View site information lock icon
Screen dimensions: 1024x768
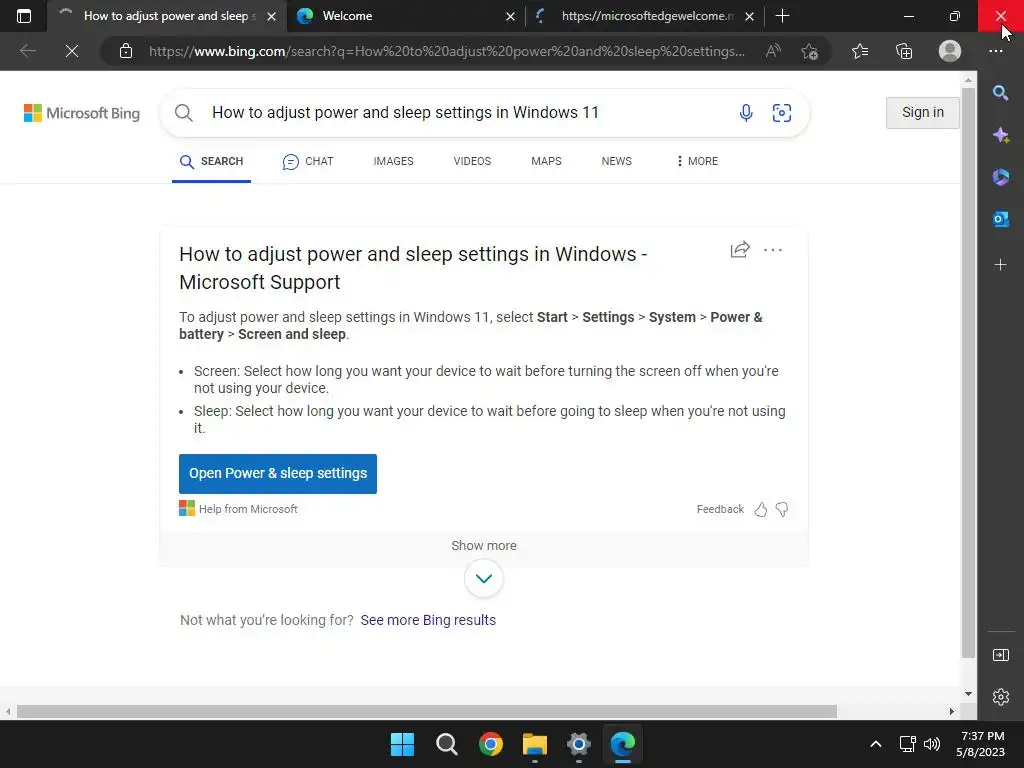(x=126, y=51)
